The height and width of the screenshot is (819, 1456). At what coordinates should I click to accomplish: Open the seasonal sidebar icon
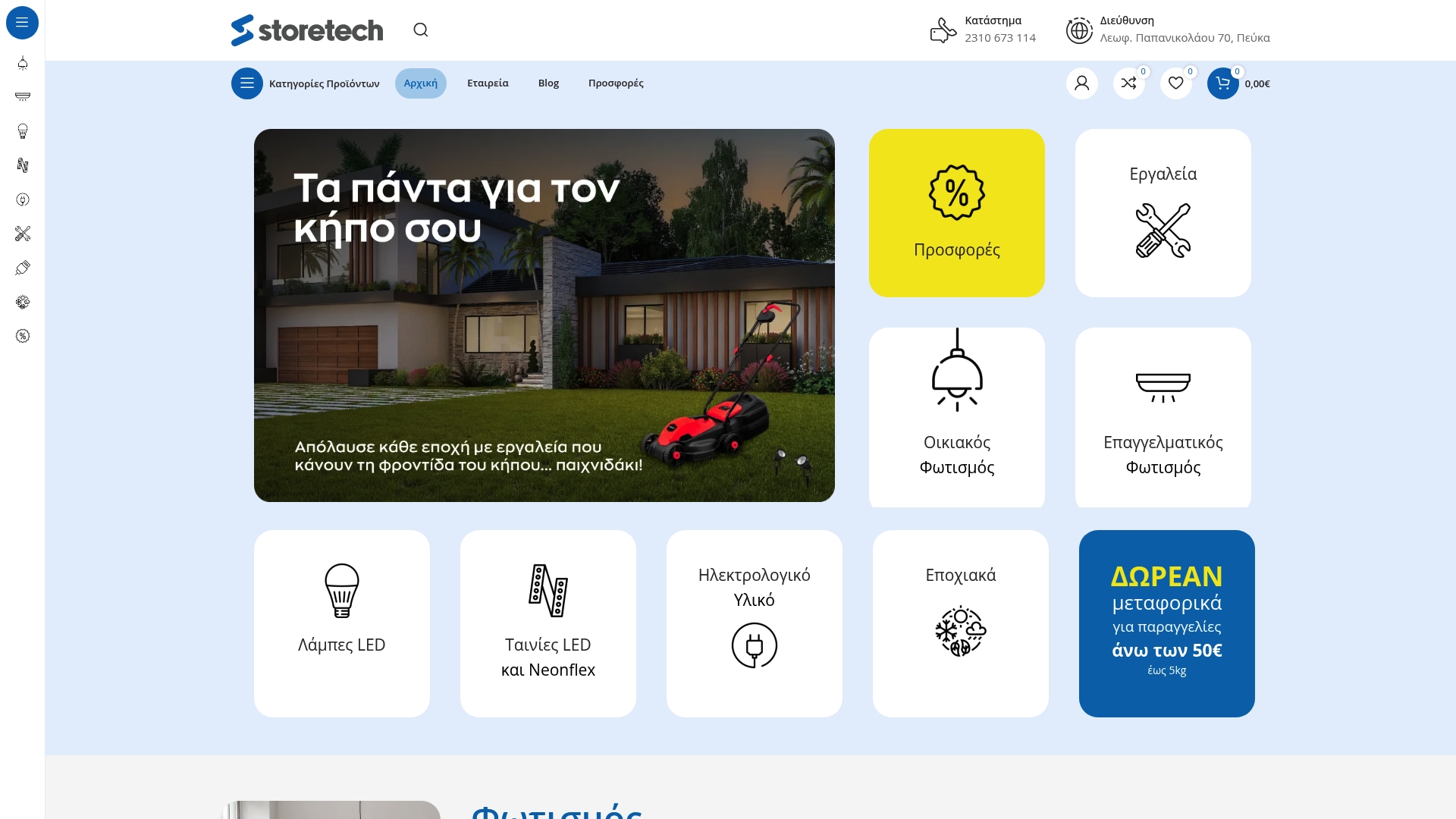click(x=23, y=302)
